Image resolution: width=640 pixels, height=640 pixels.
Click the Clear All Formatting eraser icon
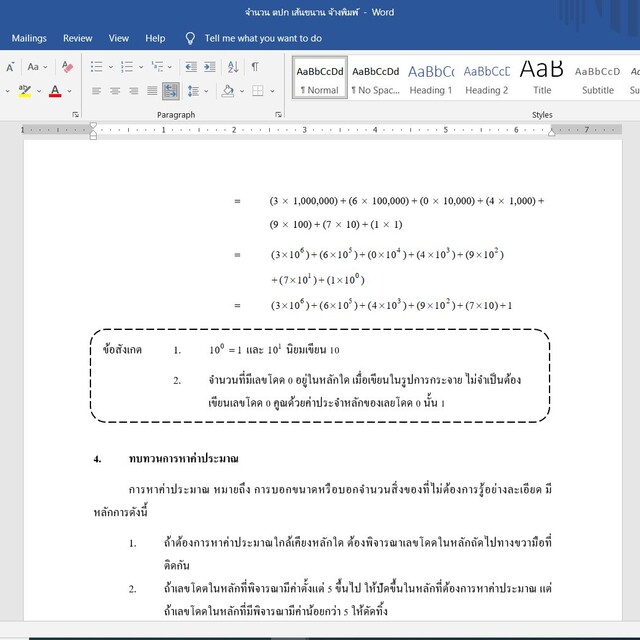68,67
